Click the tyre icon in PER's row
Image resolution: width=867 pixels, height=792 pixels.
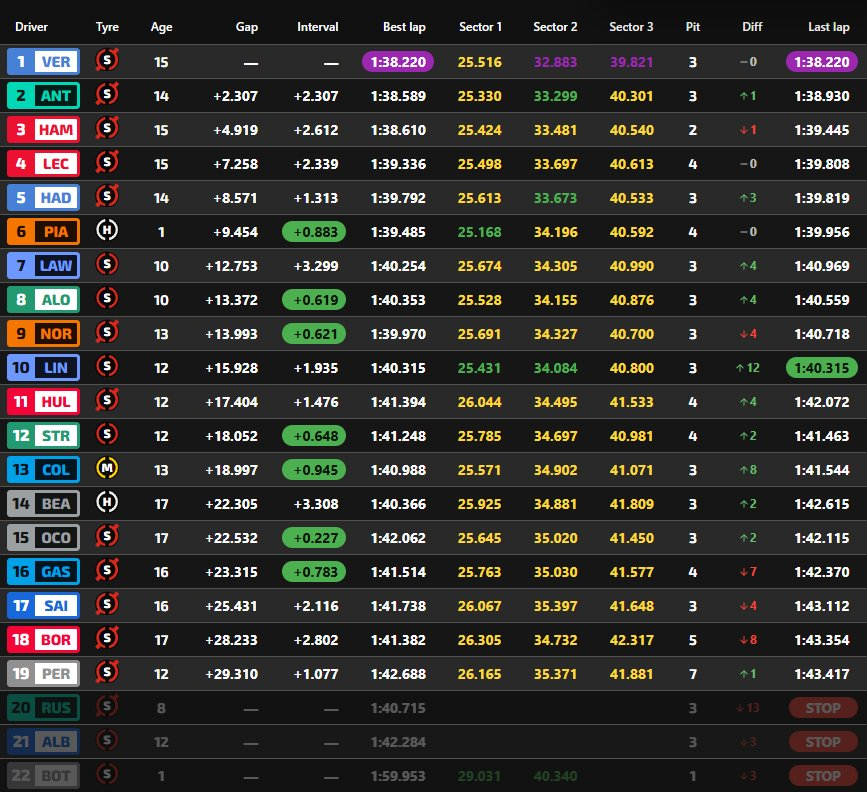pyautogui.click(x=107, y=672)
